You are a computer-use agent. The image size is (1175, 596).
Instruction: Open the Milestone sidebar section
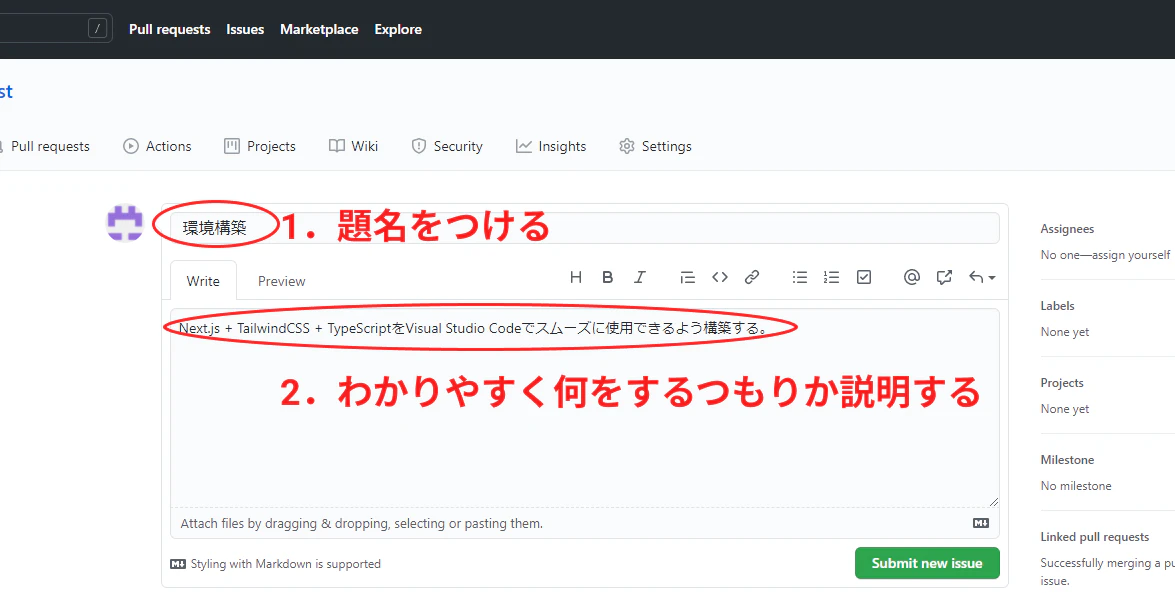(x=1067, y=460)
